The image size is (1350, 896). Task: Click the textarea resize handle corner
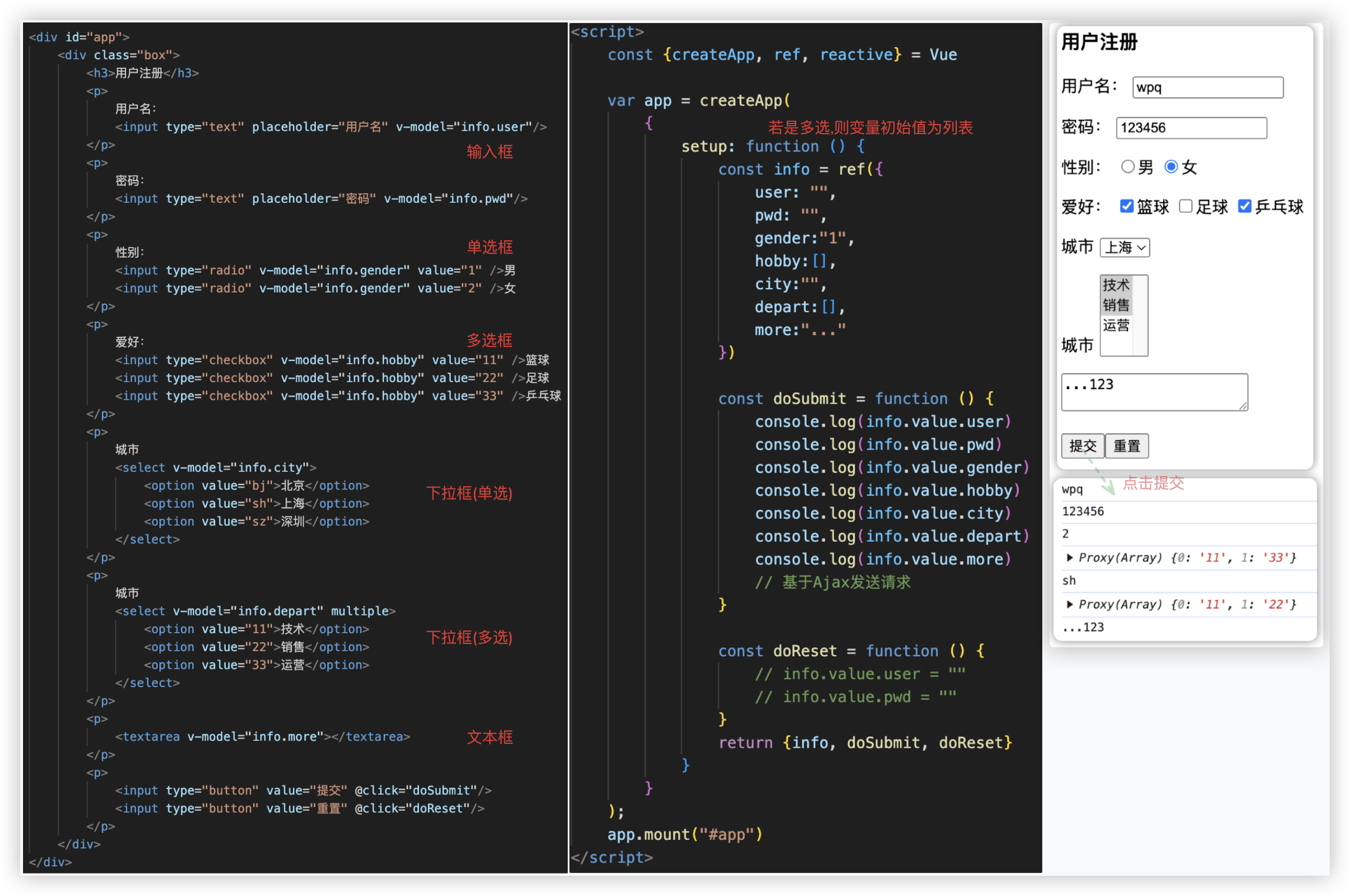point(1243,406)
